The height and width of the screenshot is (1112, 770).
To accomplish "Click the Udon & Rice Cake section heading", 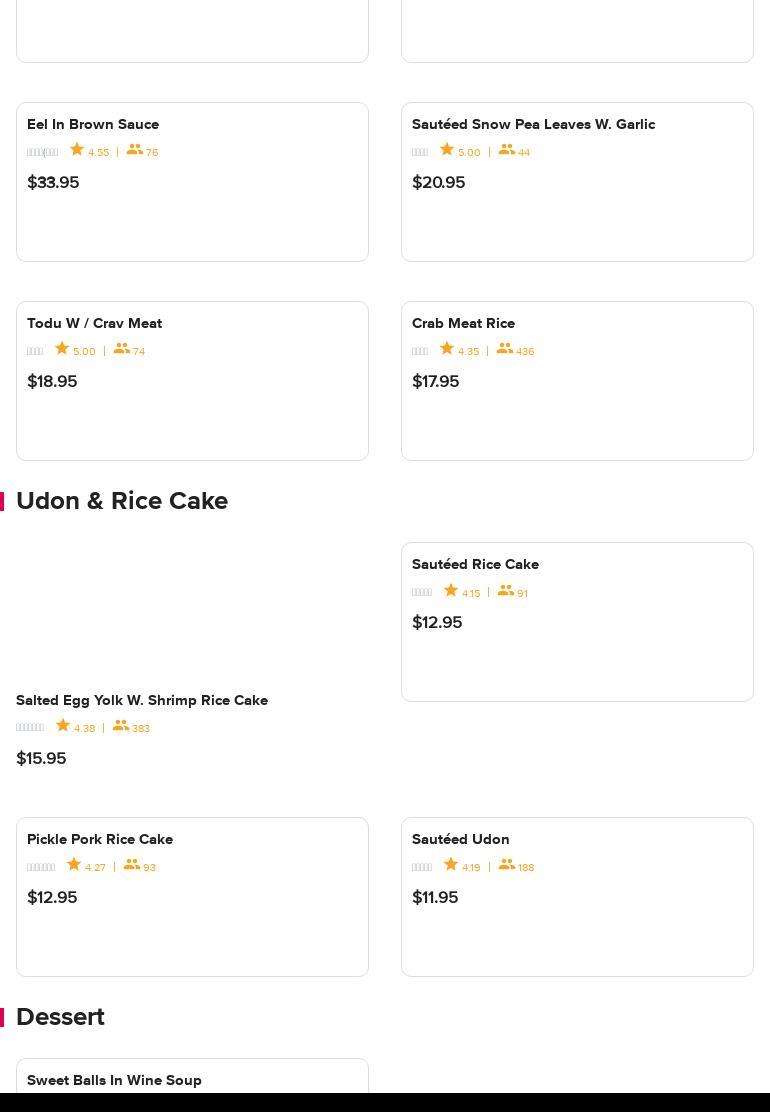I will coord(122,501).
